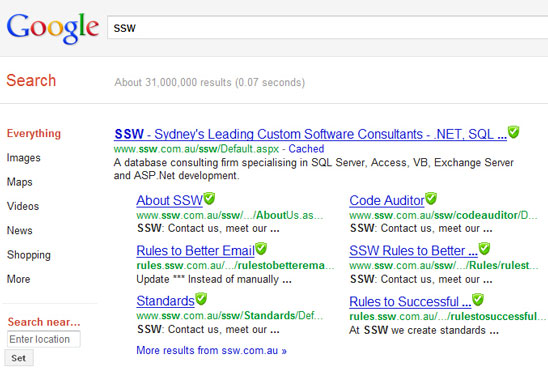The image size is (548, 370).
Task: Click in the search box containing ssw
Action: pos(327,28)
